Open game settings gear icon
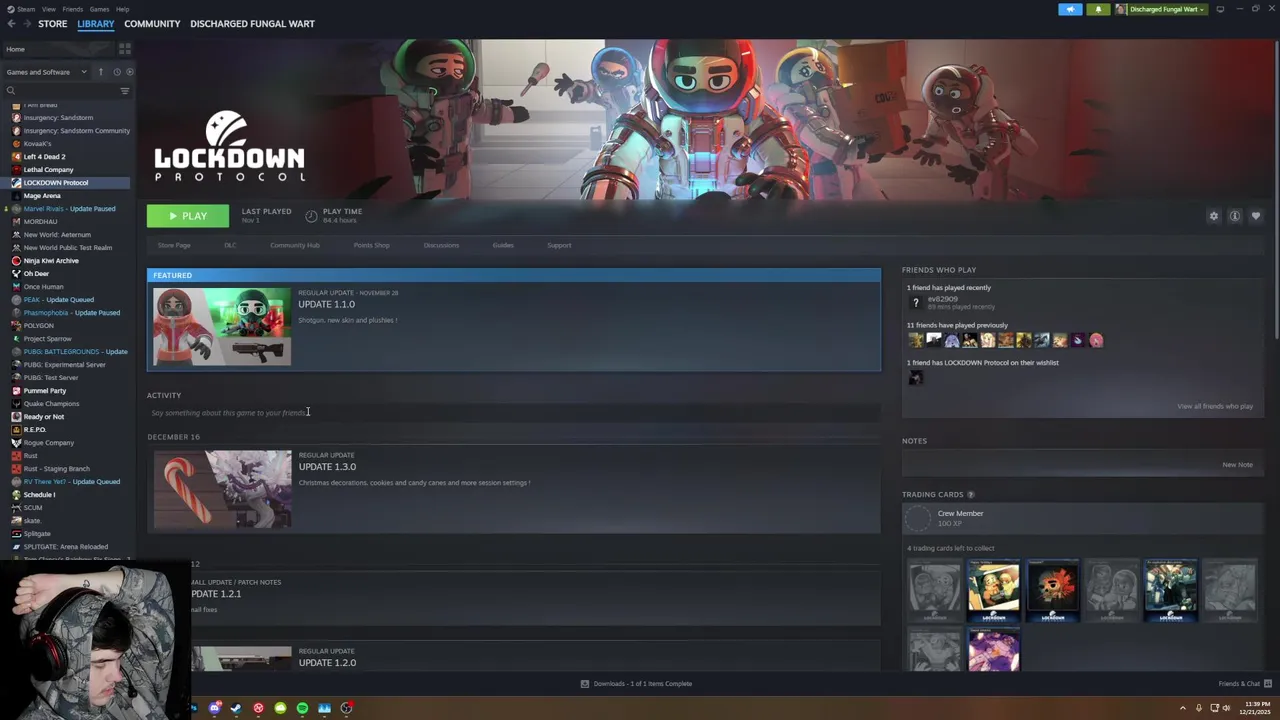Viewport: 1280px width, 720px height. (x=1214, y=216)
